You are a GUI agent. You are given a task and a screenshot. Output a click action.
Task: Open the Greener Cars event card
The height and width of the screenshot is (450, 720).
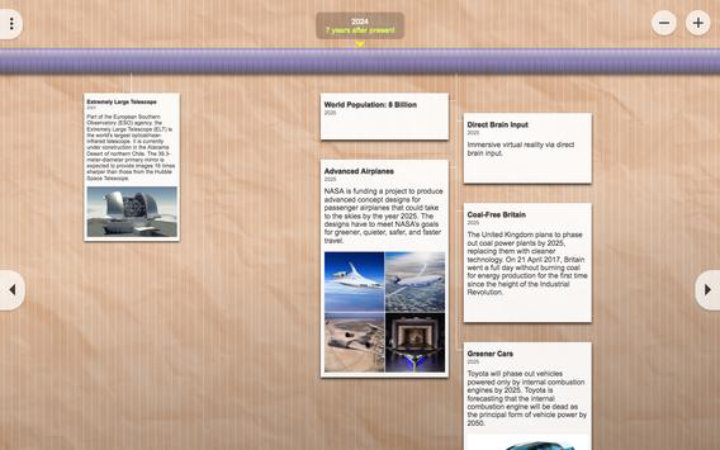[528, 396]
